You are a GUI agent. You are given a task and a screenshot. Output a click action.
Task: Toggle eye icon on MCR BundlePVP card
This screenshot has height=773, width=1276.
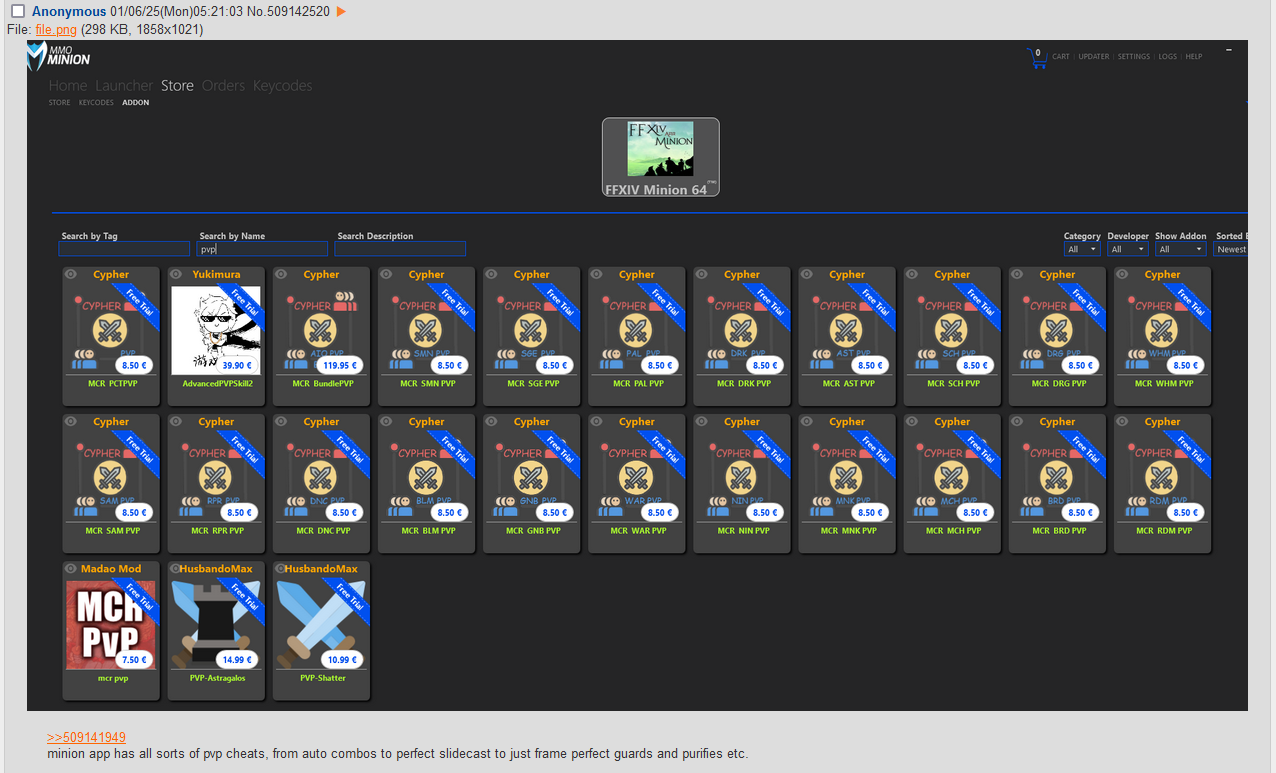(x=281, y=274)
